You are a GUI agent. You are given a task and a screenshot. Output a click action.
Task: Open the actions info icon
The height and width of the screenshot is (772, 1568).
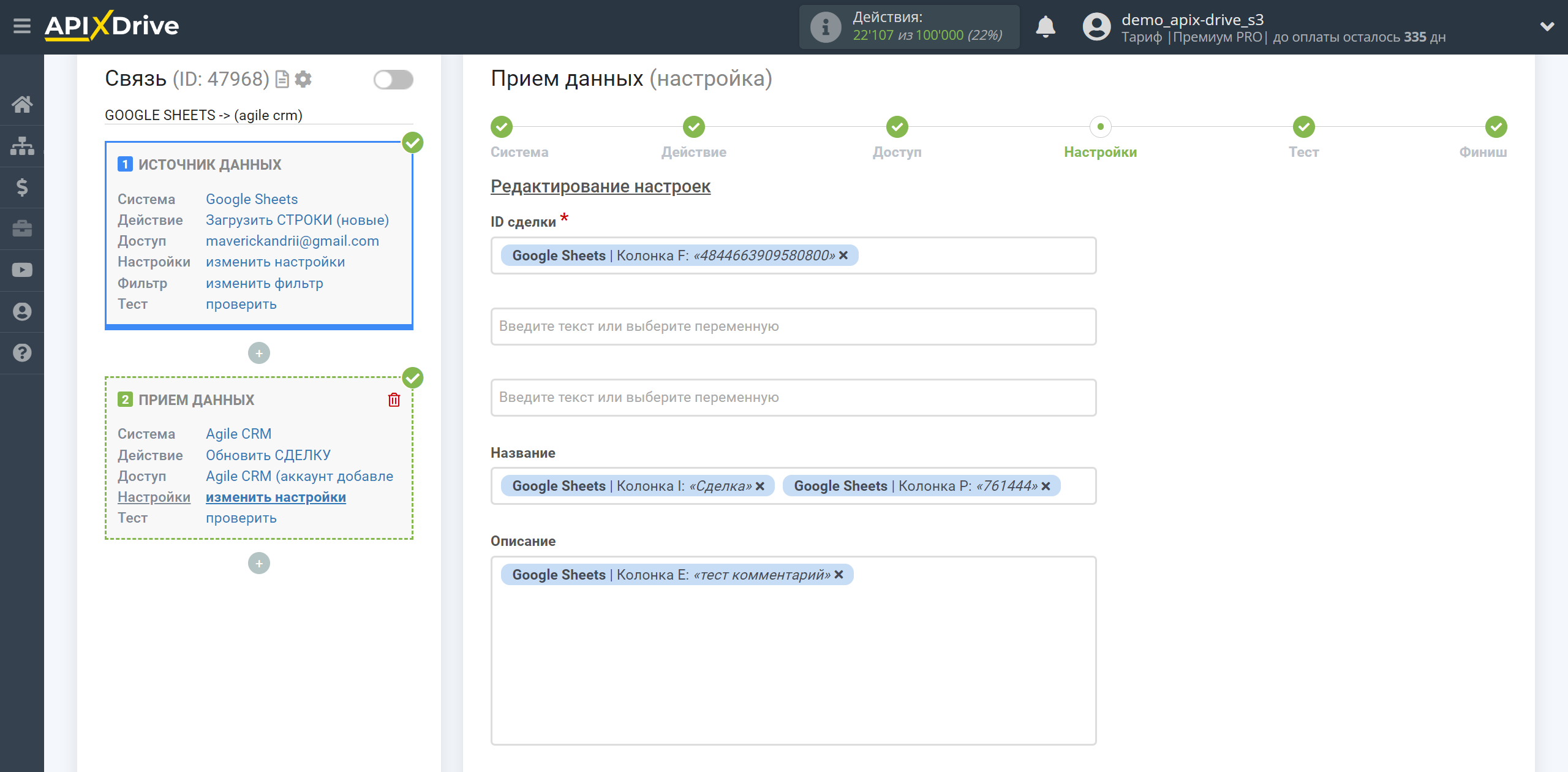(825, 27)
